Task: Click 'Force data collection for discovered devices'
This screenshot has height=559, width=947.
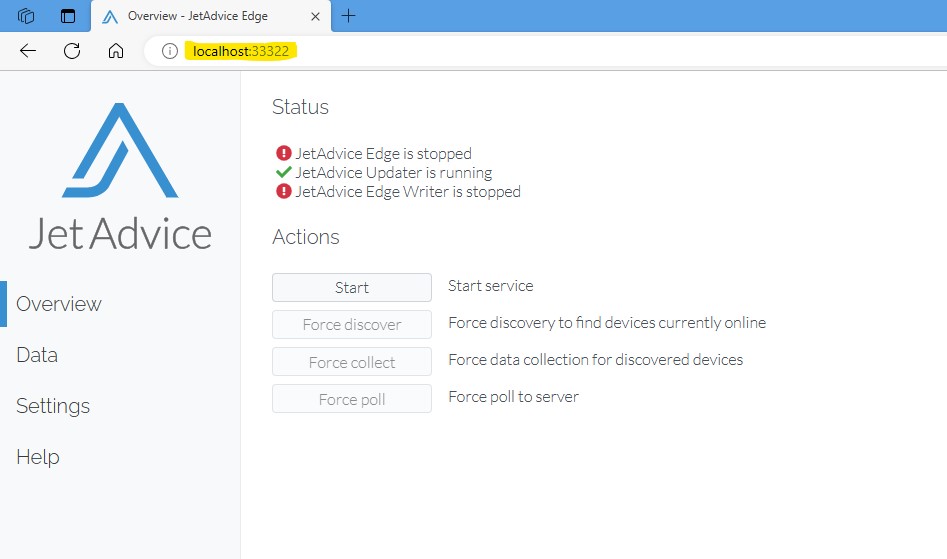Action: (595, 360)
